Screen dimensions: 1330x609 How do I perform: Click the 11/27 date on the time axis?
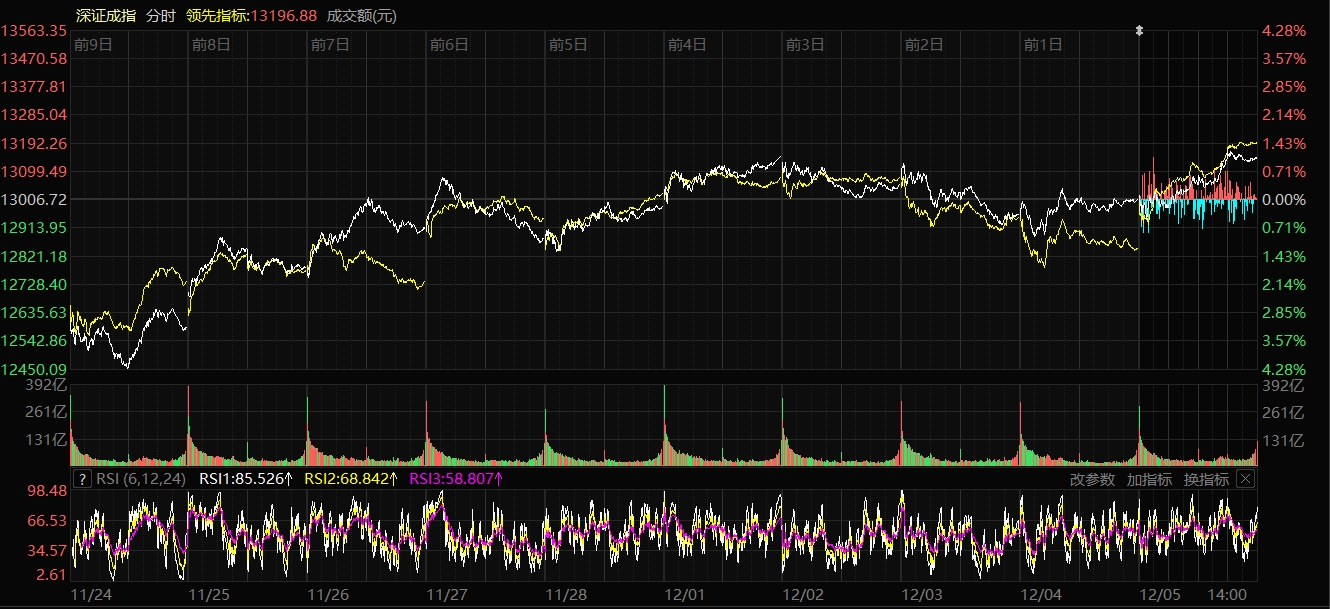coord(447,593)
